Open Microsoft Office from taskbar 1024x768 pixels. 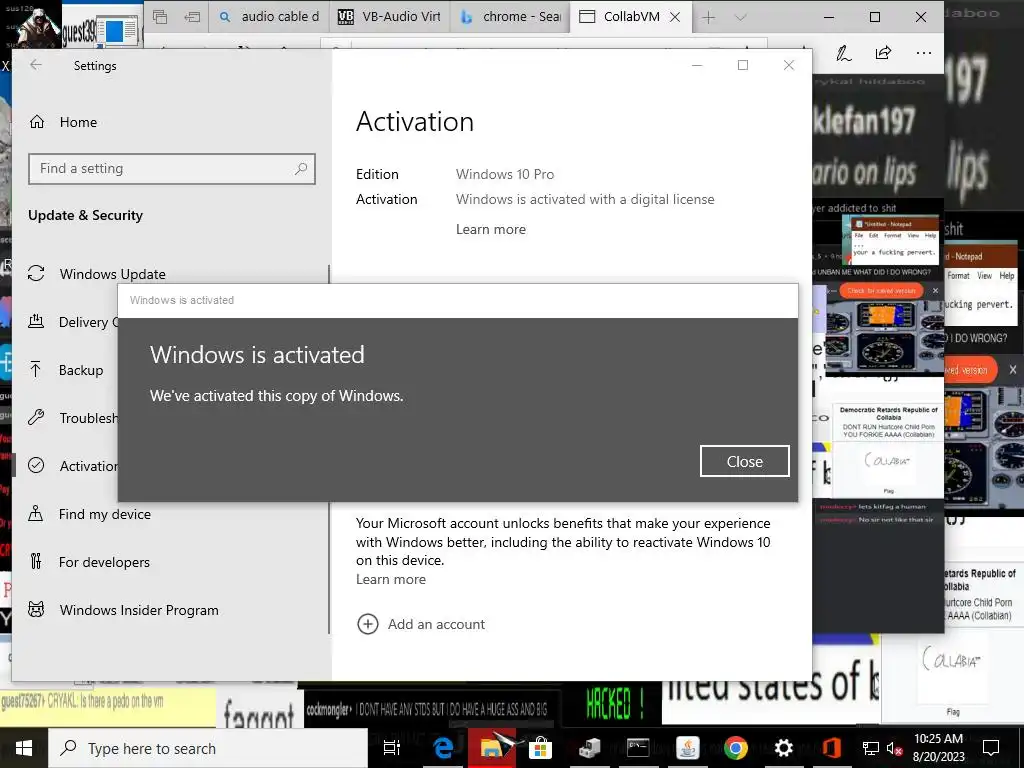point(831,748)
